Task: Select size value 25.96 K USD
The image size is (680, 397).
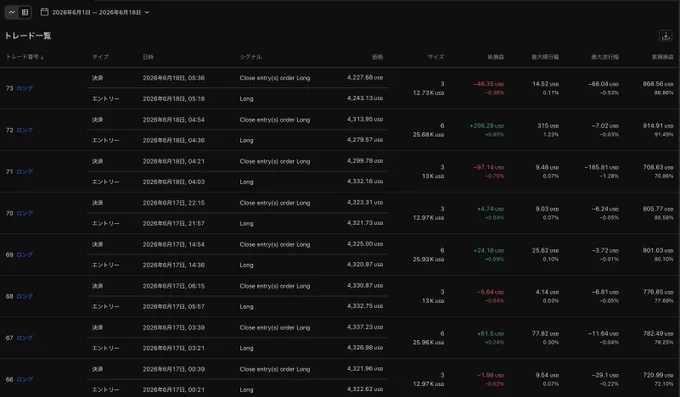Action: tap(428, 342)
